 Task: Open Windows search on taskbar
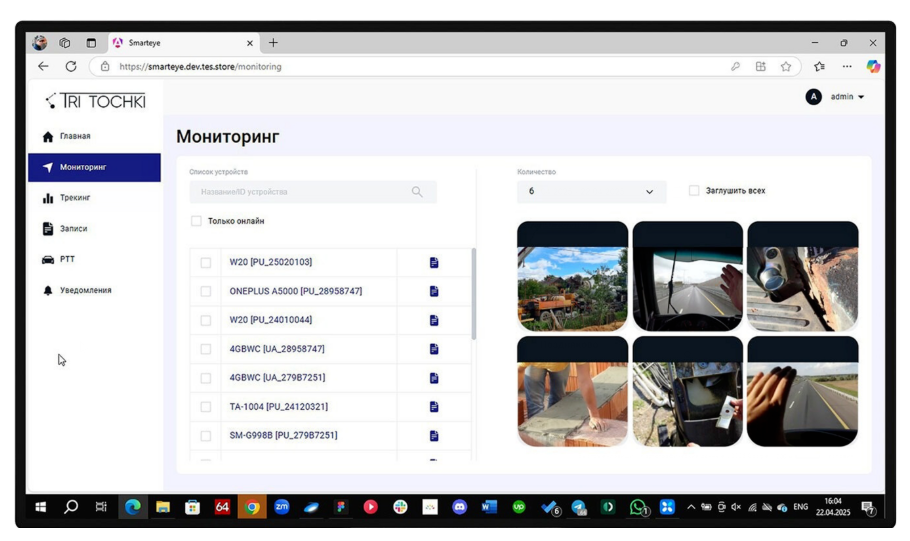[x=71, y=507]
